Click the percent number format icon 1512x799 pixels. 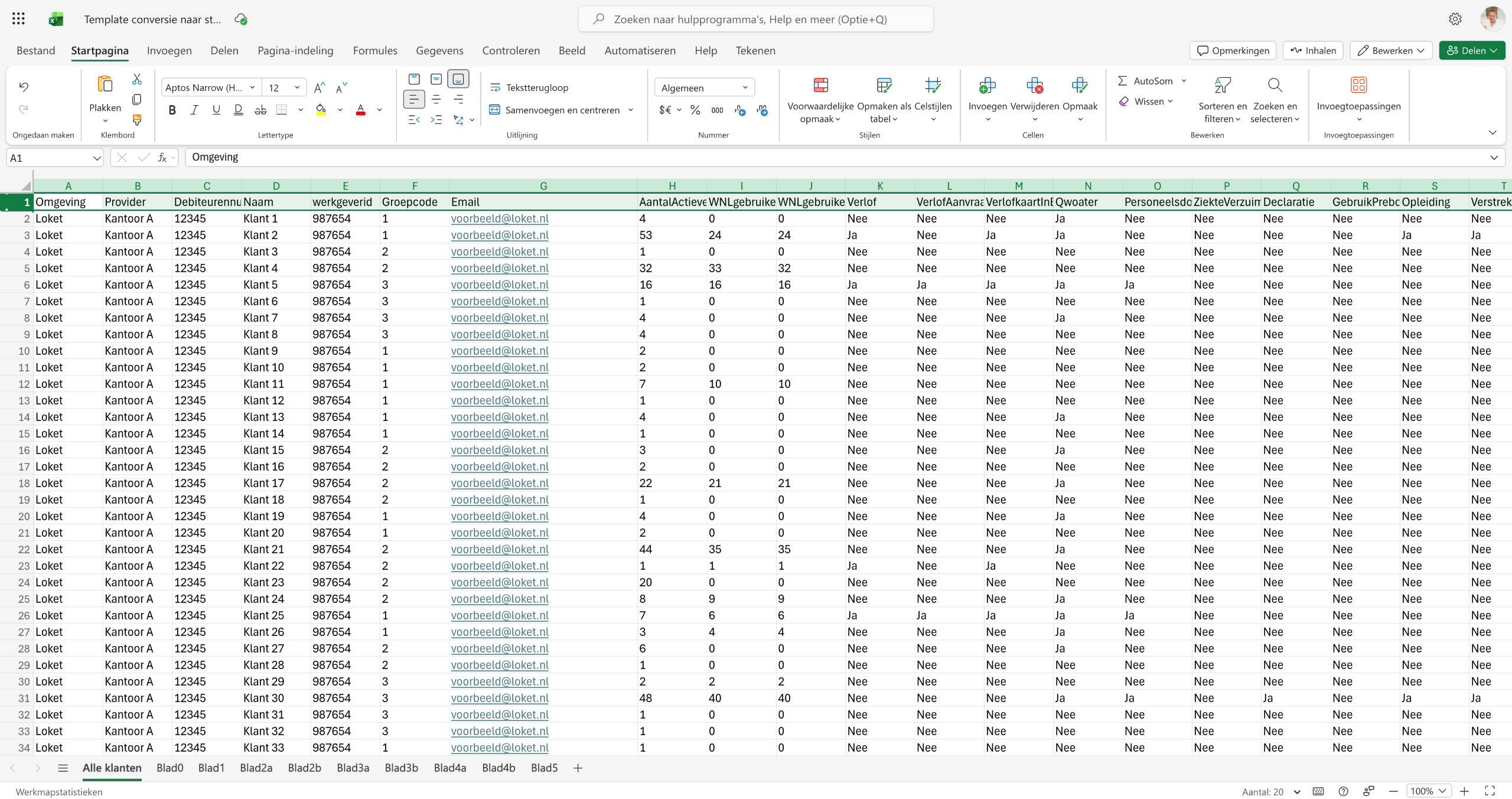pos(695,110)
